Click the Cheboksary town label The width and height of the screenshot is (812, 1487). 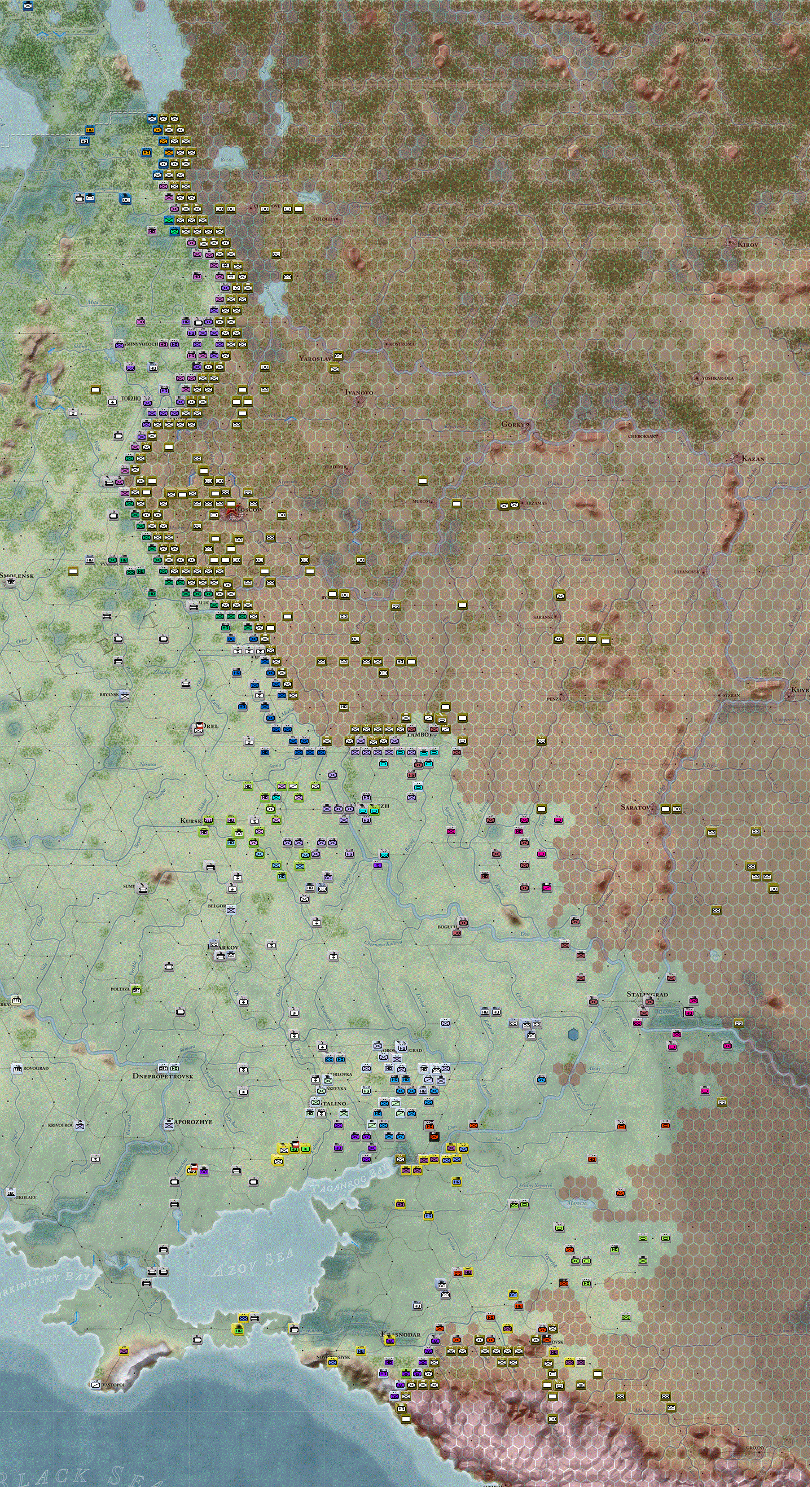[x=643, y=437]
